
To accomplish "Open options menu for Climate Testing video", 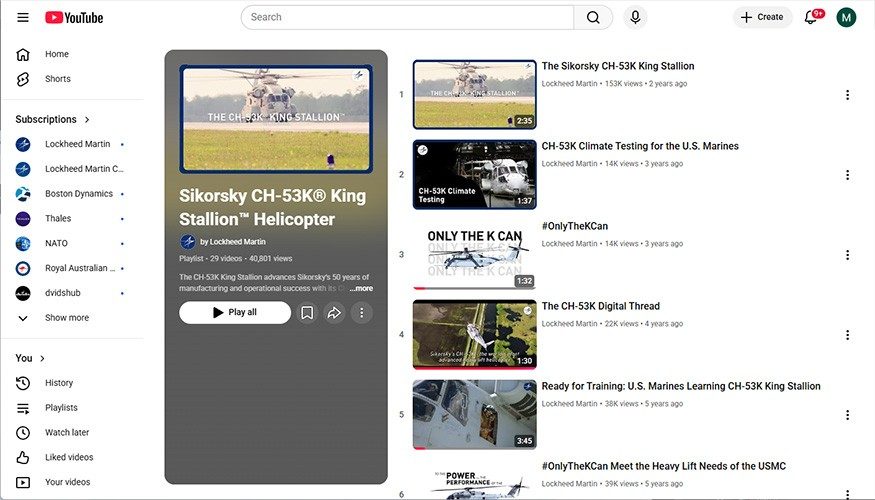I will pyautogui.click(x=847, y=175).
